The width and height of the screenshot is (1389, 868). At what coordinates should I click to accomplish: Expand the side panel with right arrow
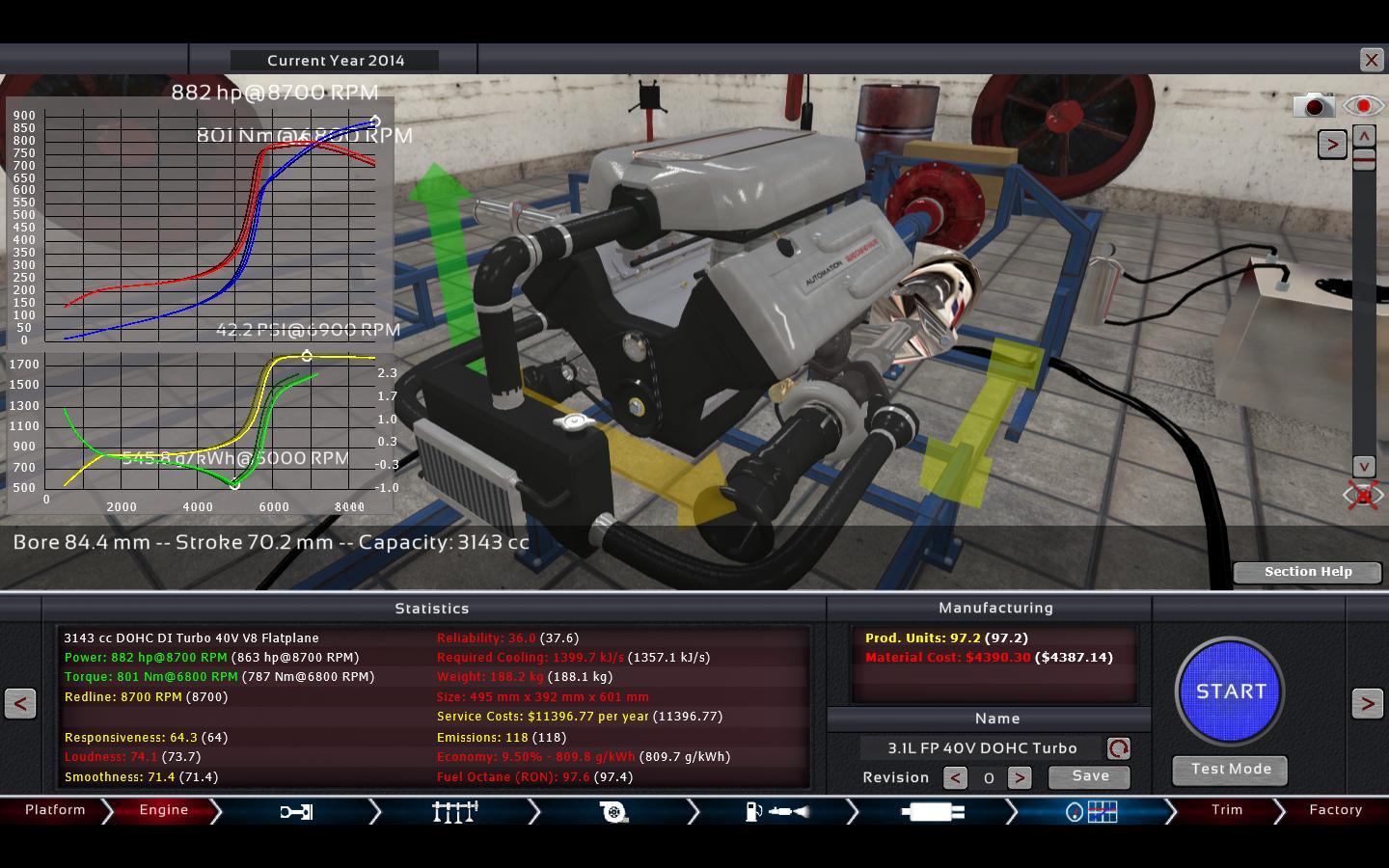point(1332,145)
